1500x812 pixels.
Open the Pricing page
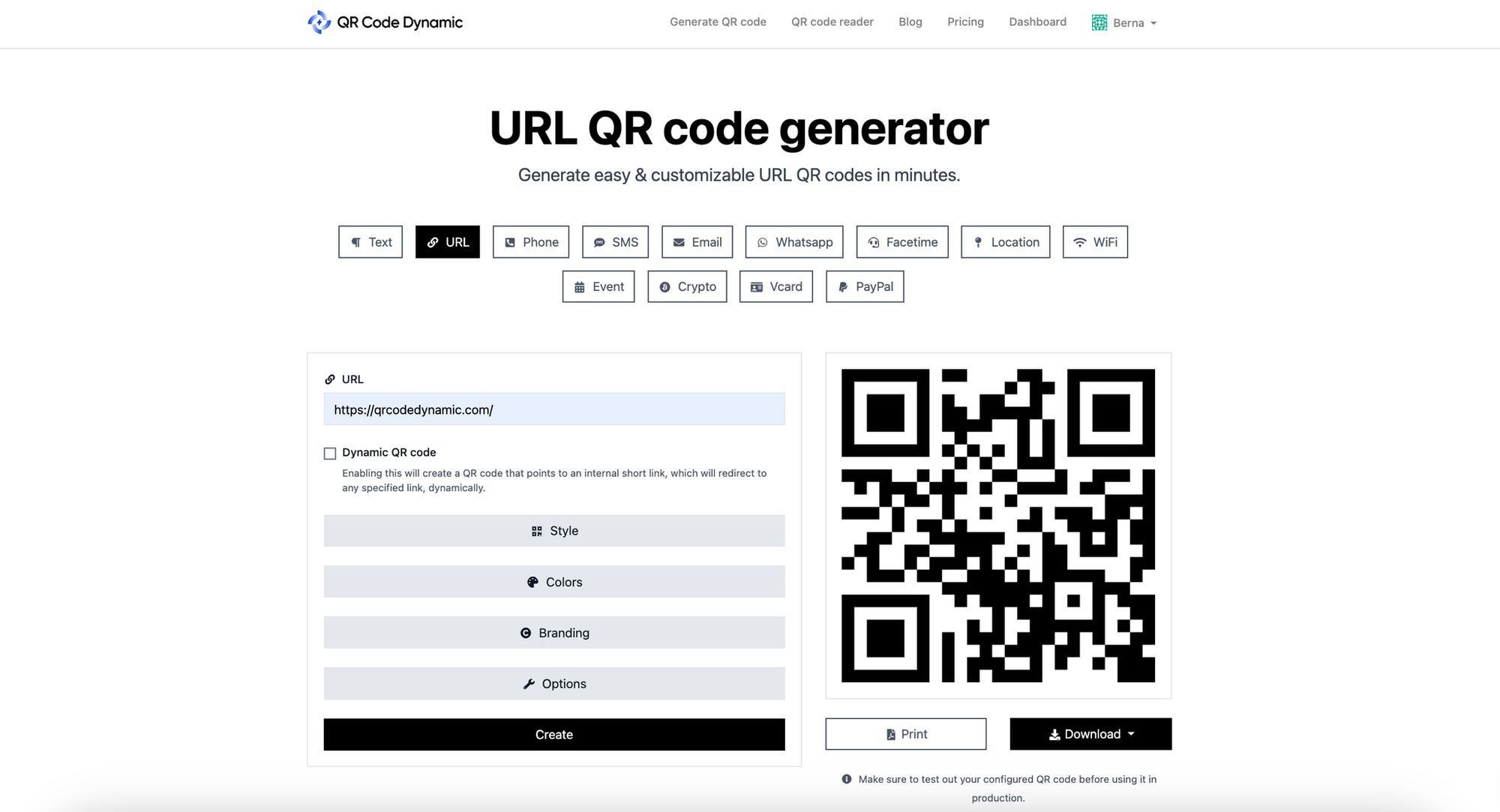pyautogui.click(x=965, y=22)
